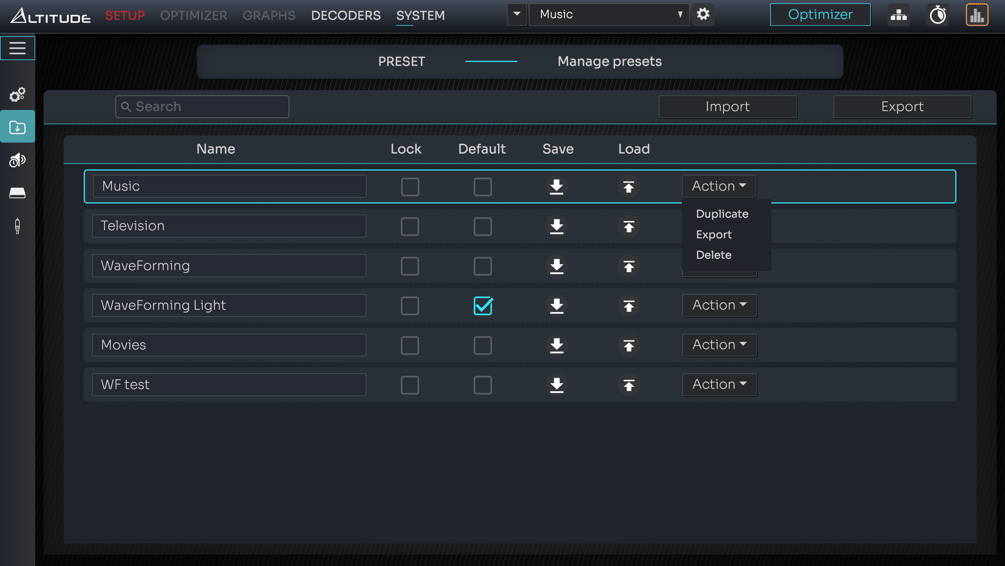
Task: Lock the Television preset
Action: (410, 226)
